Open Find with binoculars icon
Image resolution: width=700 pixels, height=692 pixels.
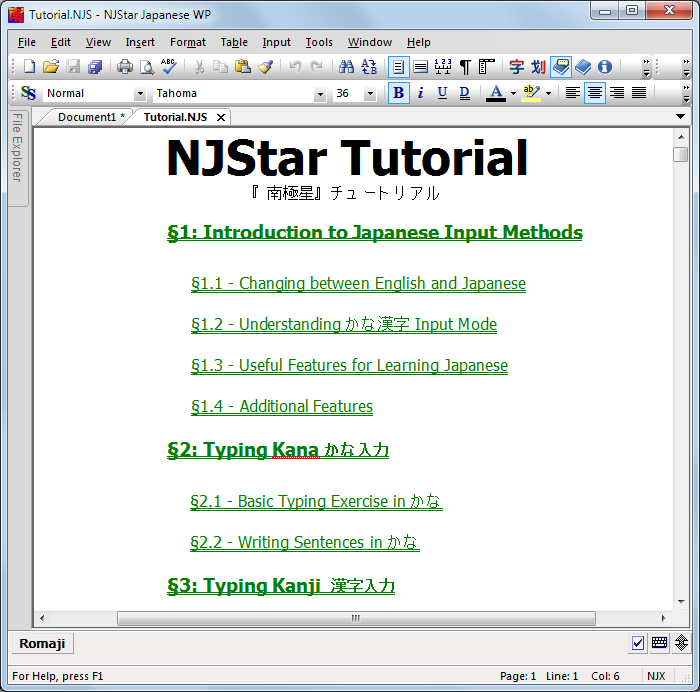(346, 67)
